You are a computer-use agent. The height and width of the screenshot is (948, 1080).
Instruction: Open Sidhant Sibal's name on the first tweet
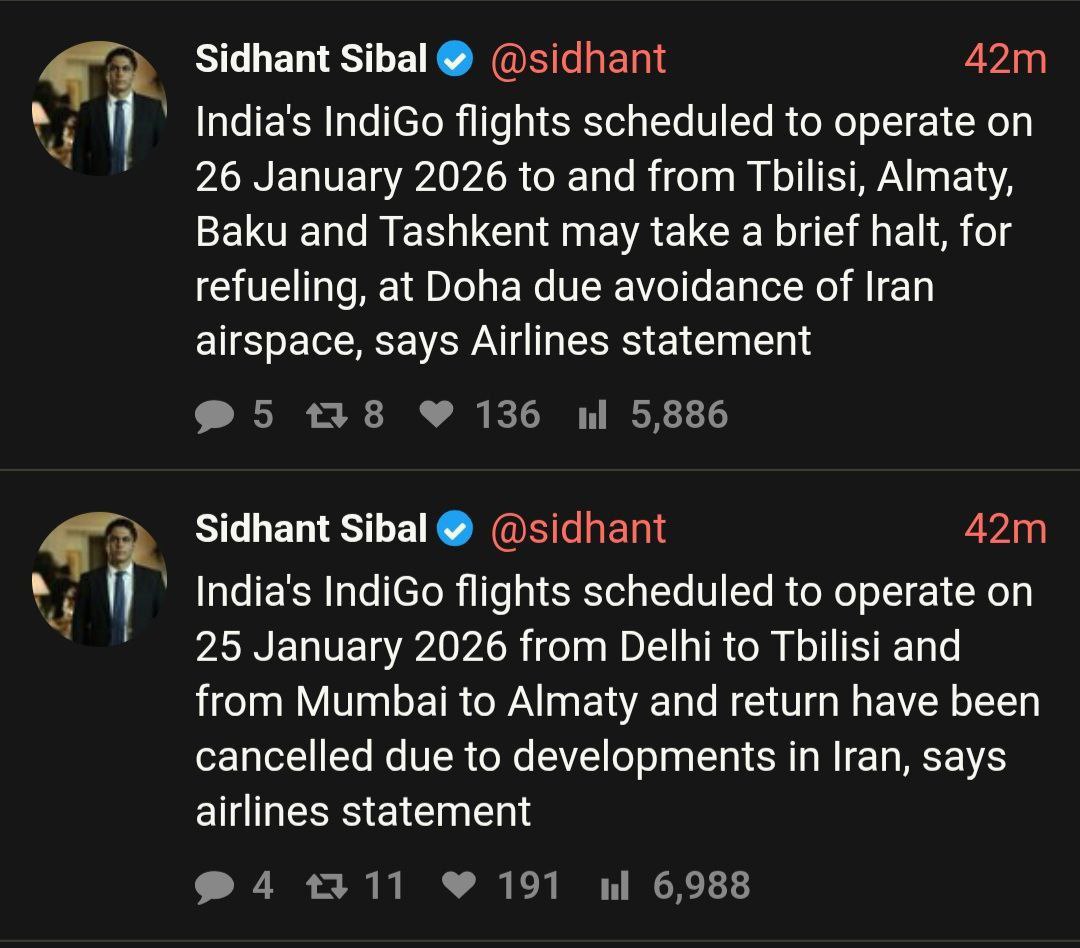(310, 58)
